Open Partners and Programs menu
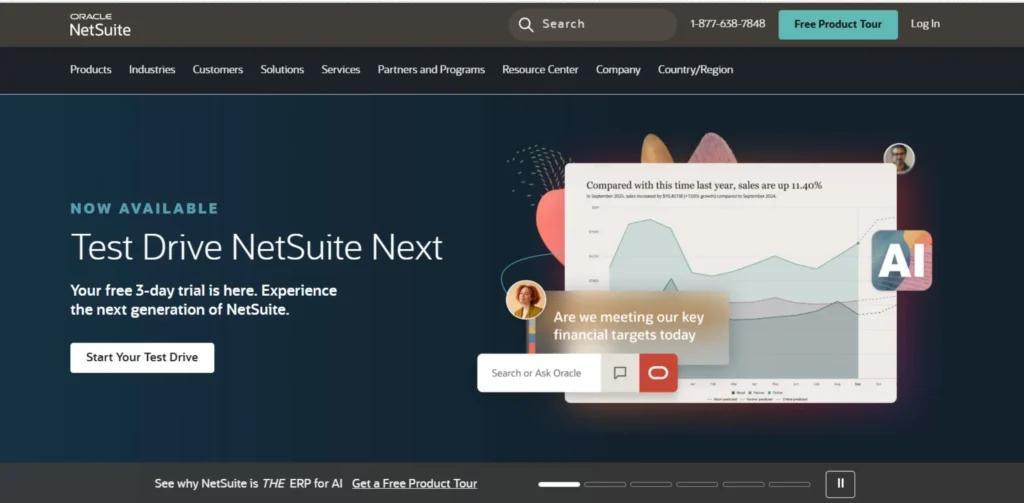 (431, 69)
